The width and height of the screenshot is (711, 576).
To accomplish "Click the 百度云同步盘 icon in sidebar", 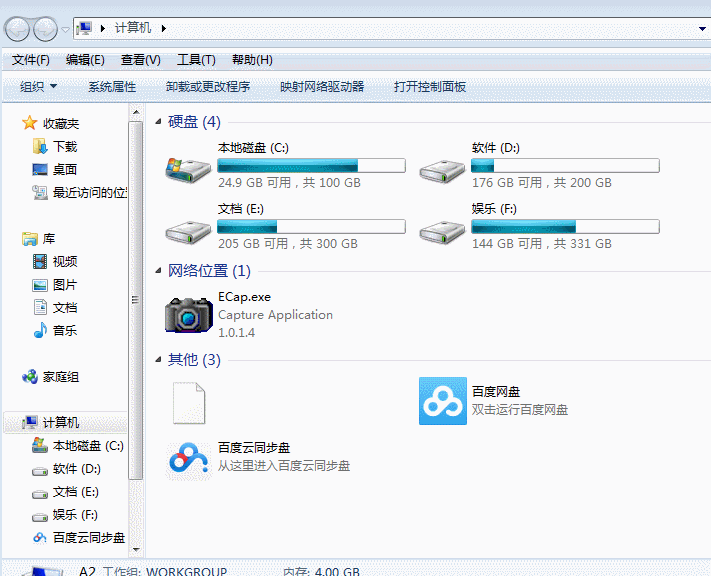I will (x=39, y=537).
